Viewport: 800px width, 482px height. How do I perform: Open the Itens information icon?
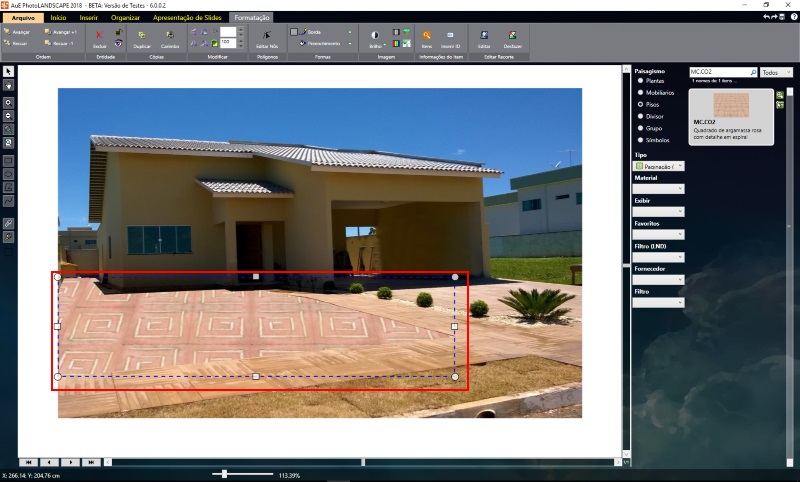click(426, 38)
